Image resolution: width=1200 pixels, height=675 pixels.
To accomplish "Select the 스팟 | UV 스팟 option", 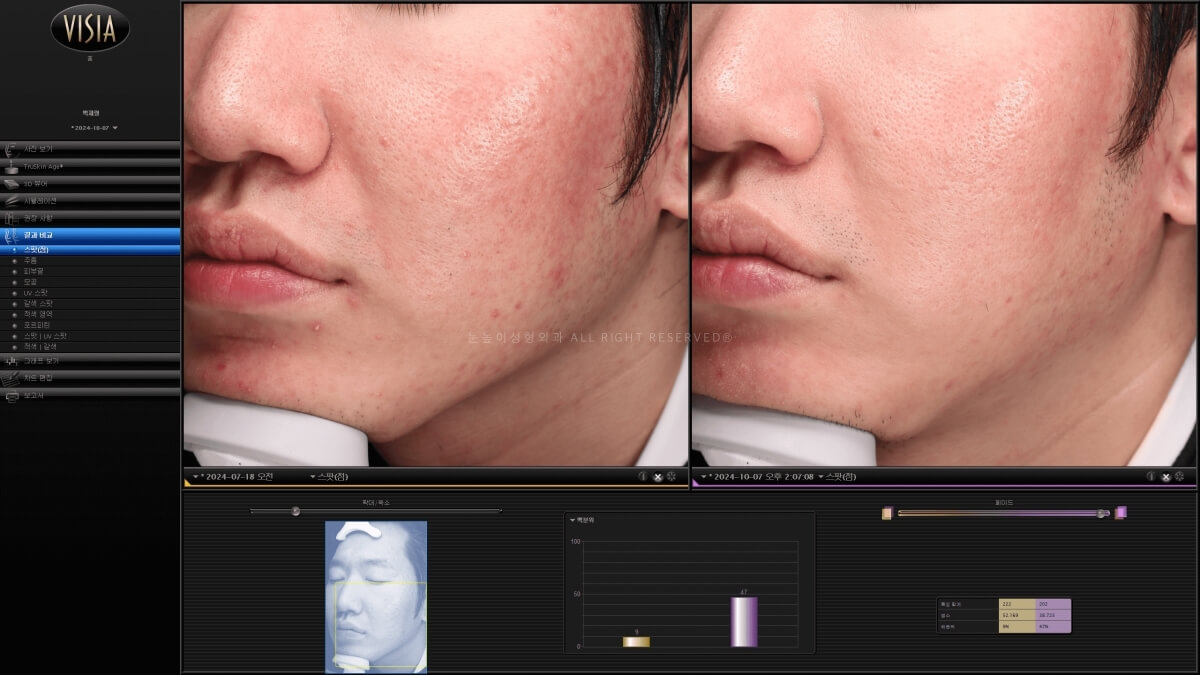I will (x=90, y=336).
